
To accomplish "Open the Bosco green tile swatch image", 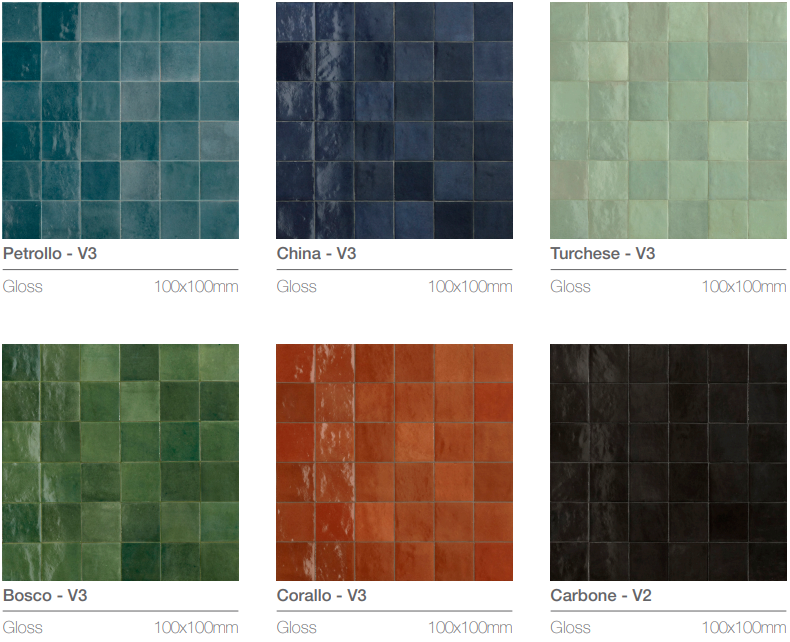I will pyautogui.click(x=120, y=462).
